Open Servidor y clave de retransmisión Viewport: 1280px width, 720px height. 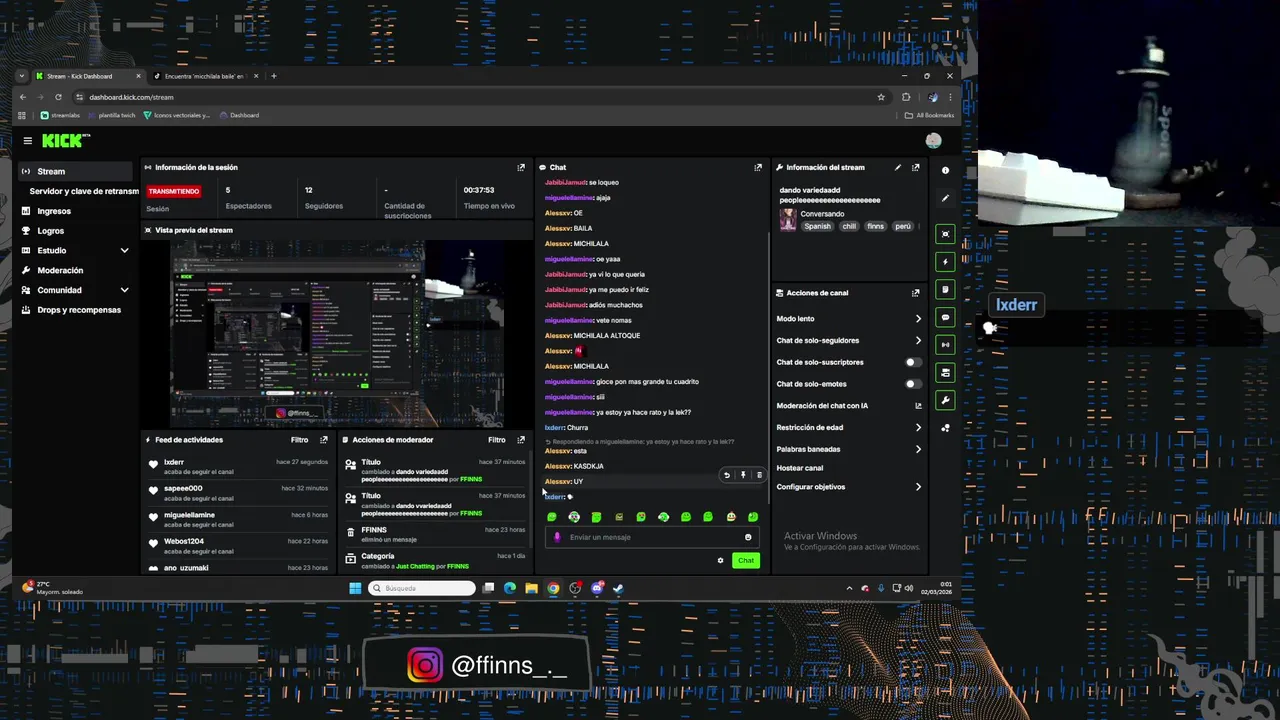(84, 191)
